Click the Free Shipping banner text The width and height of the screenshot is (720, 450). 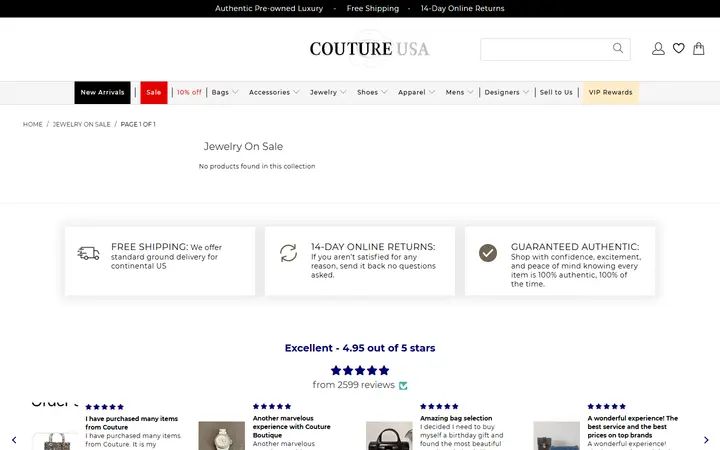point(373,8)
